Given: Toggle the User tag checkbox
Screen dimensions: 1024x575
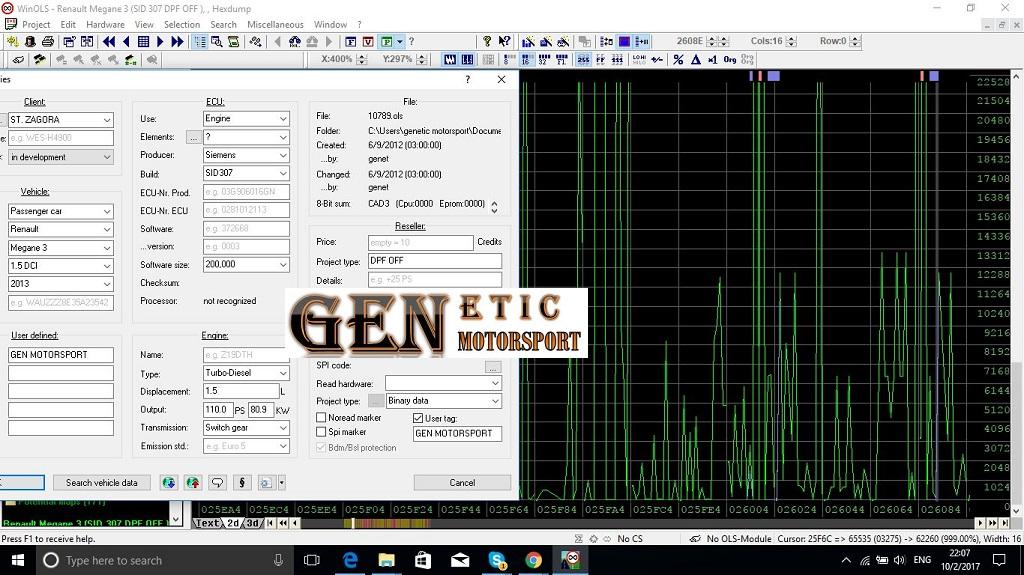Looking at the screenshot, I should point(418,418).
